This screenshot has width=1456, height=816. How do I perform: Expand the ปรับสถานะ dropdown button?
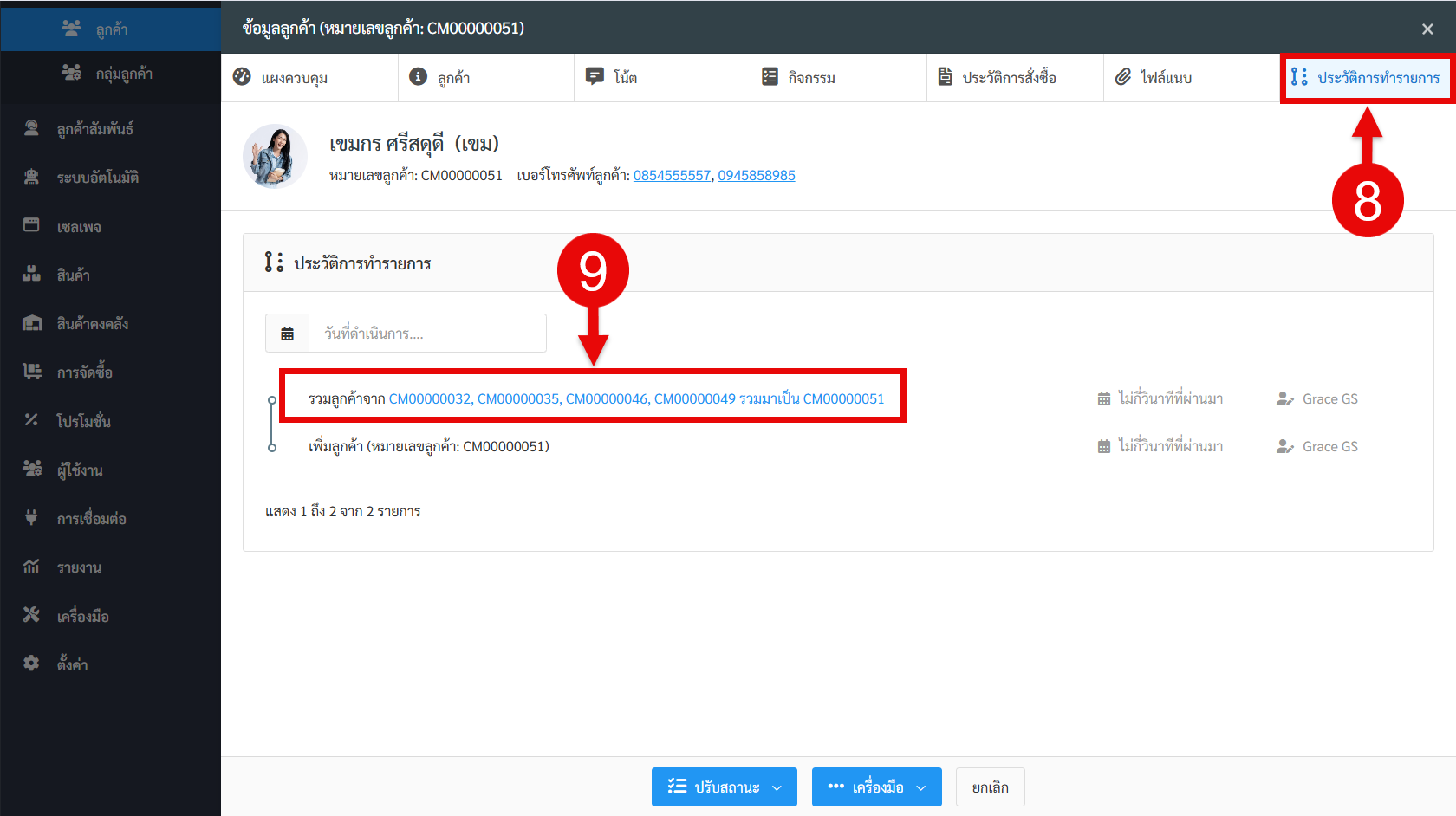point(724,787)
